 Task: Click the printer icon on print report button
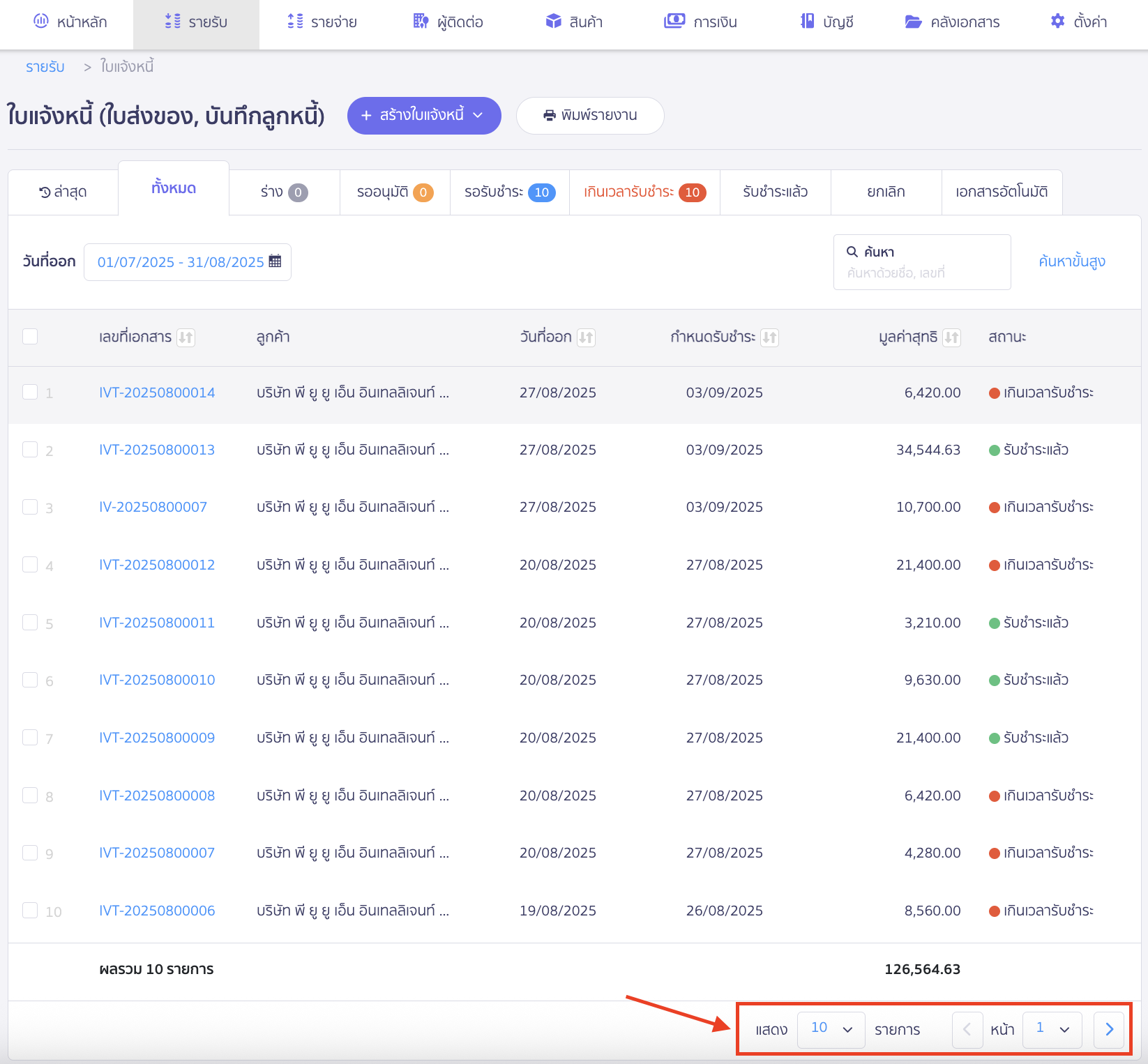[x=550, y=115]
